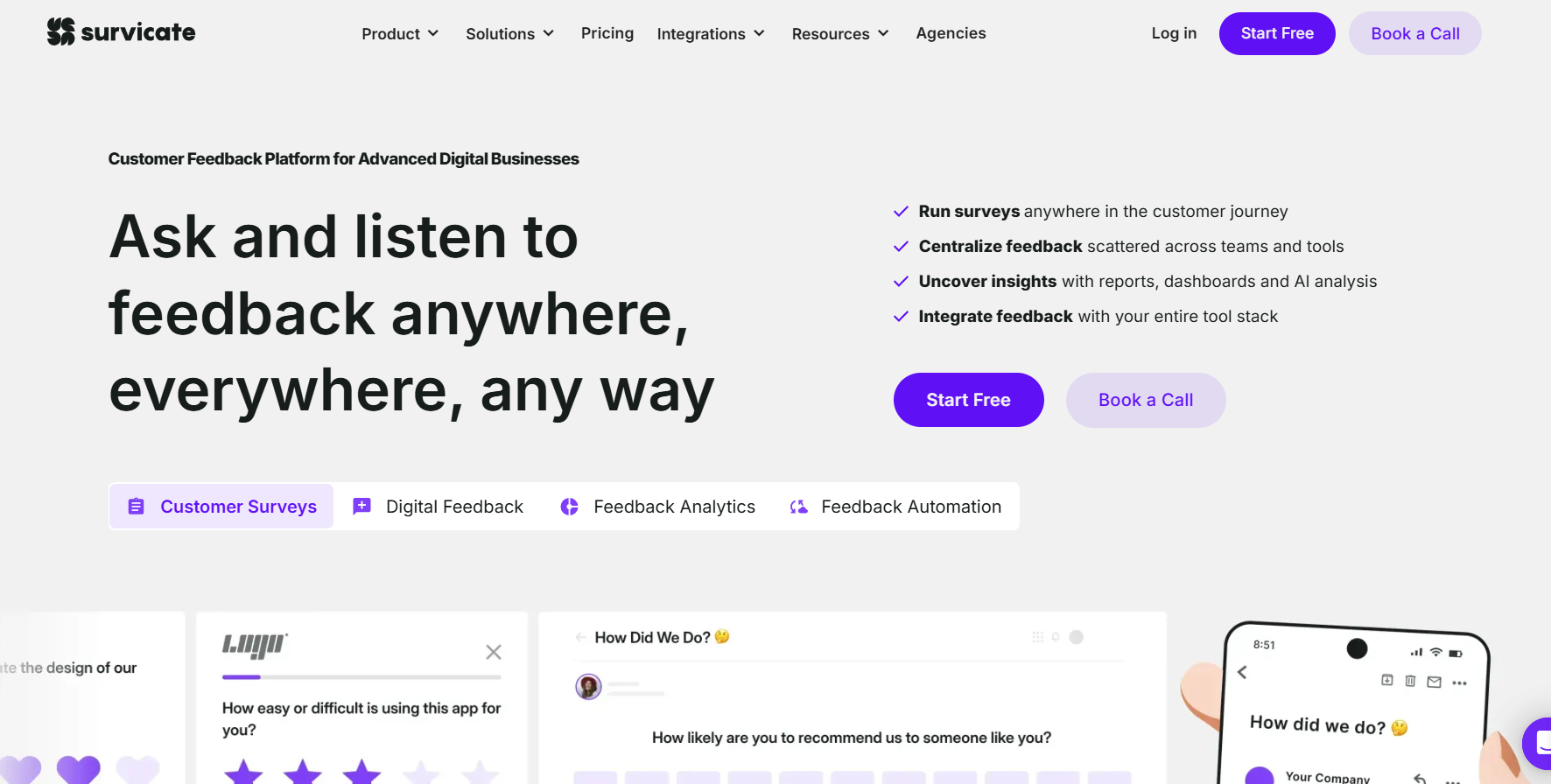The image size is (1551, 784).
Task: Select the third star rating
Action: (x=361, y=773)
